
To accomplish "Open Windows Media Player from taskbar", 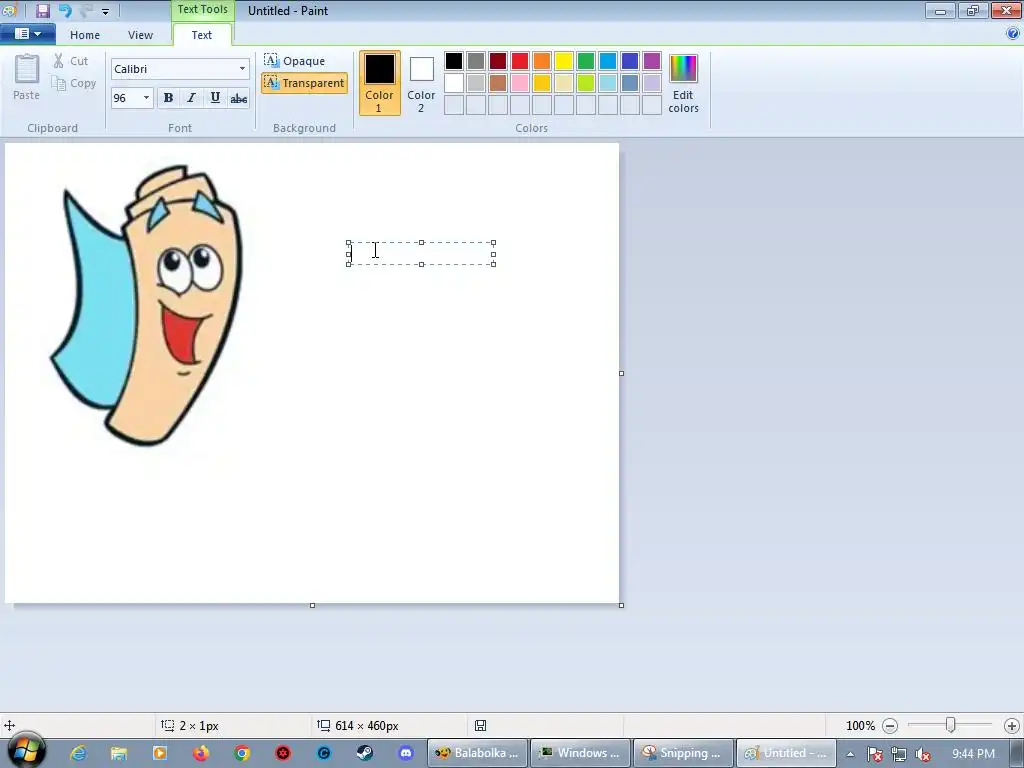I will click(x=160, y=753).
